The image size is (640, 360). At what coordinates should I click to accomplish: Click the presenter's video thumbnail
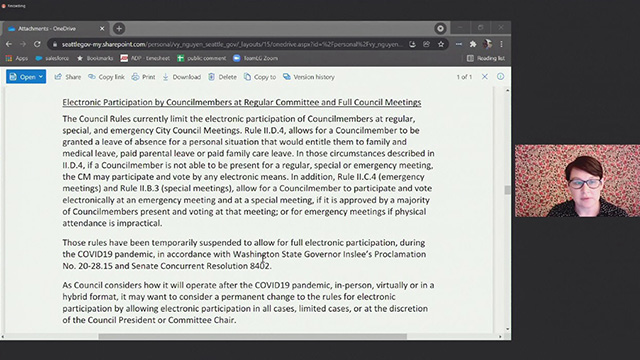[x=577, y=180]
